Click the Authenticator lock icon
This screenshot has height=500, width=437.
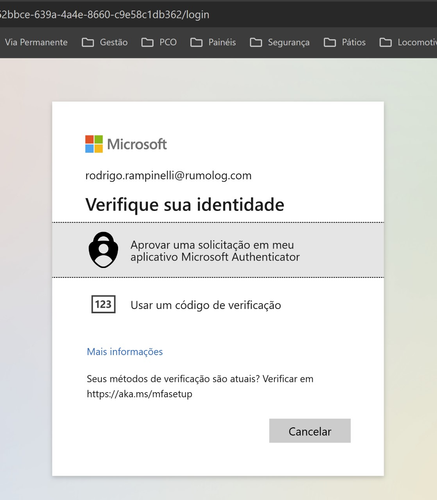[103, 250]
